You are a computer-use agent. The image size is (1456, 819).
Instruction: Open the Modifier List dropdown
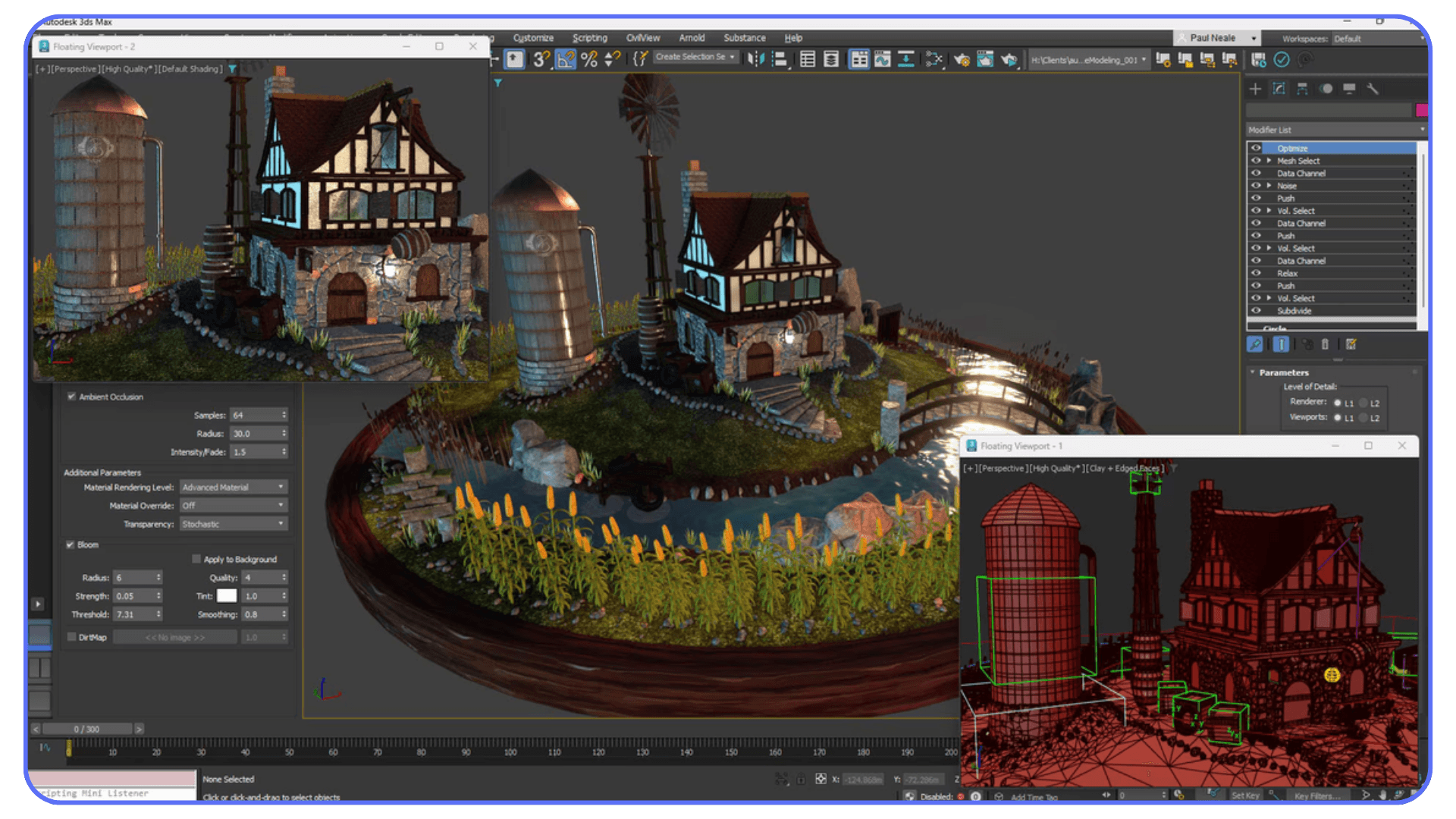click(1336, 130)
